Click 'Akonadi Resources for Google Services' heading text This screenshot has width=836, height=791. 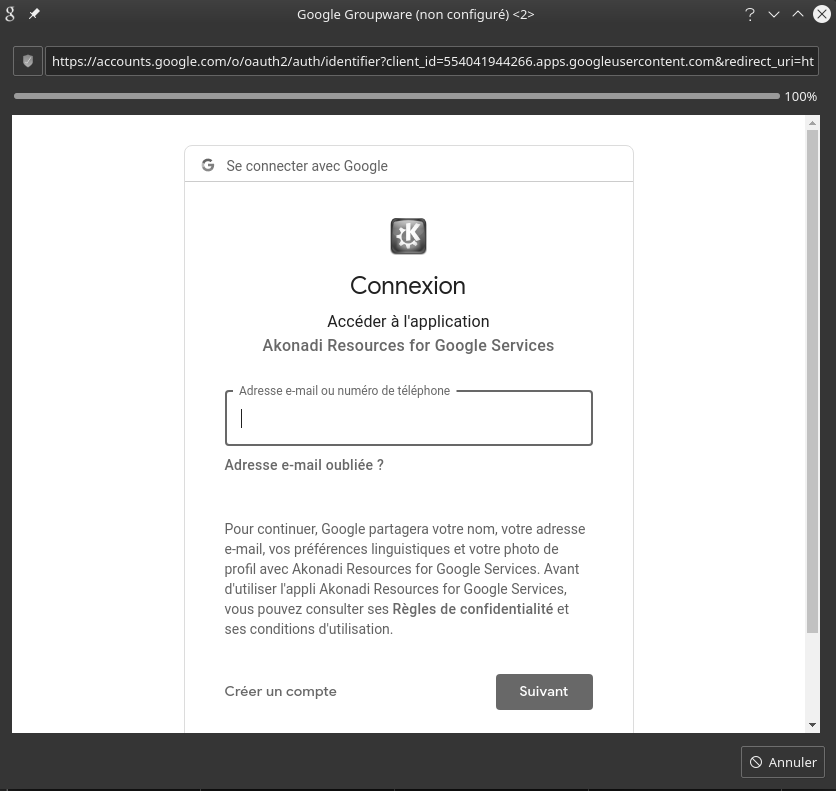tap(408, 345)
